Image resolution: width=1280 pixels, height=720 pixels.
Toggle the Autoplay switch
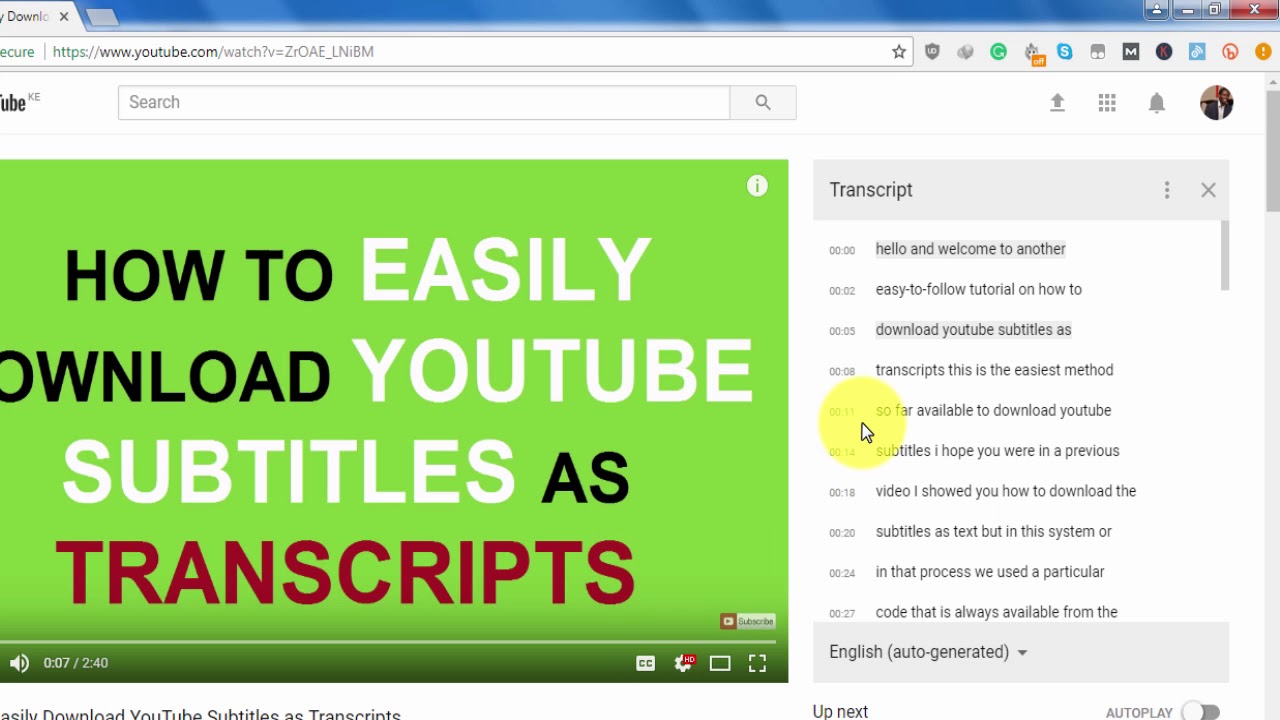(1200, 712)
